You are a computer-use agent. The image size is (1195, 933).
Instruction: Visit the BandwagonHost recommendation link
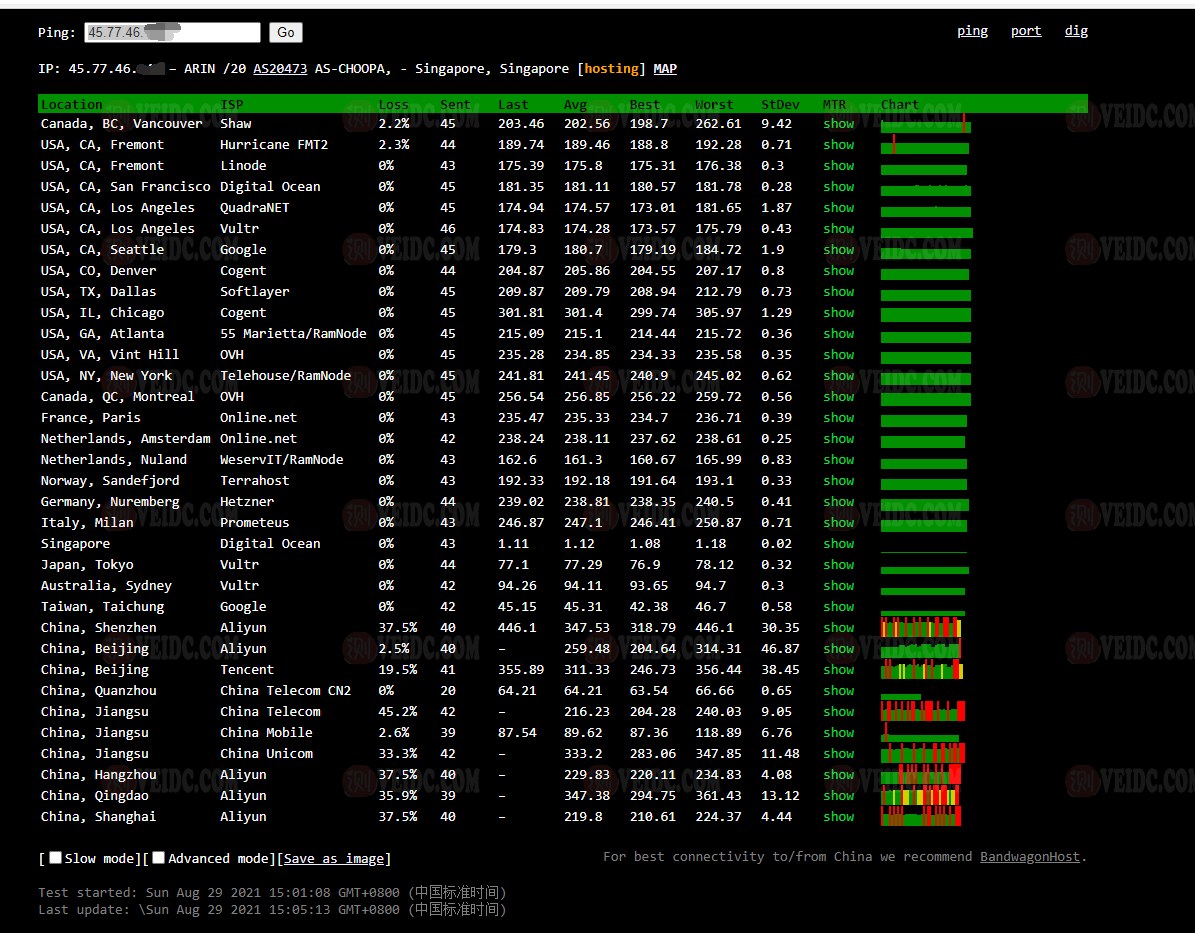coord(1030,857)
